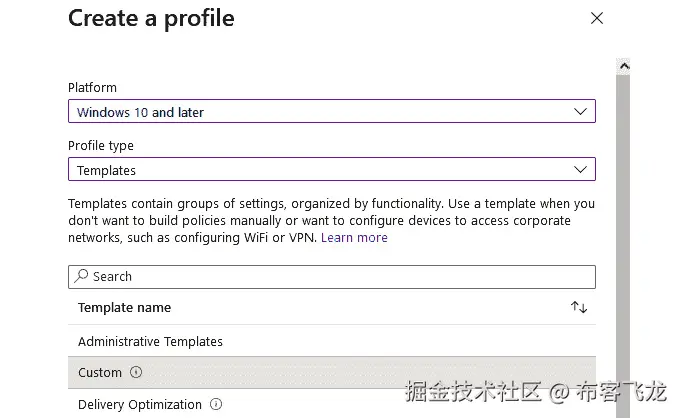Click the Create a profile heading

pyautogui.click(x=151, y=18)
